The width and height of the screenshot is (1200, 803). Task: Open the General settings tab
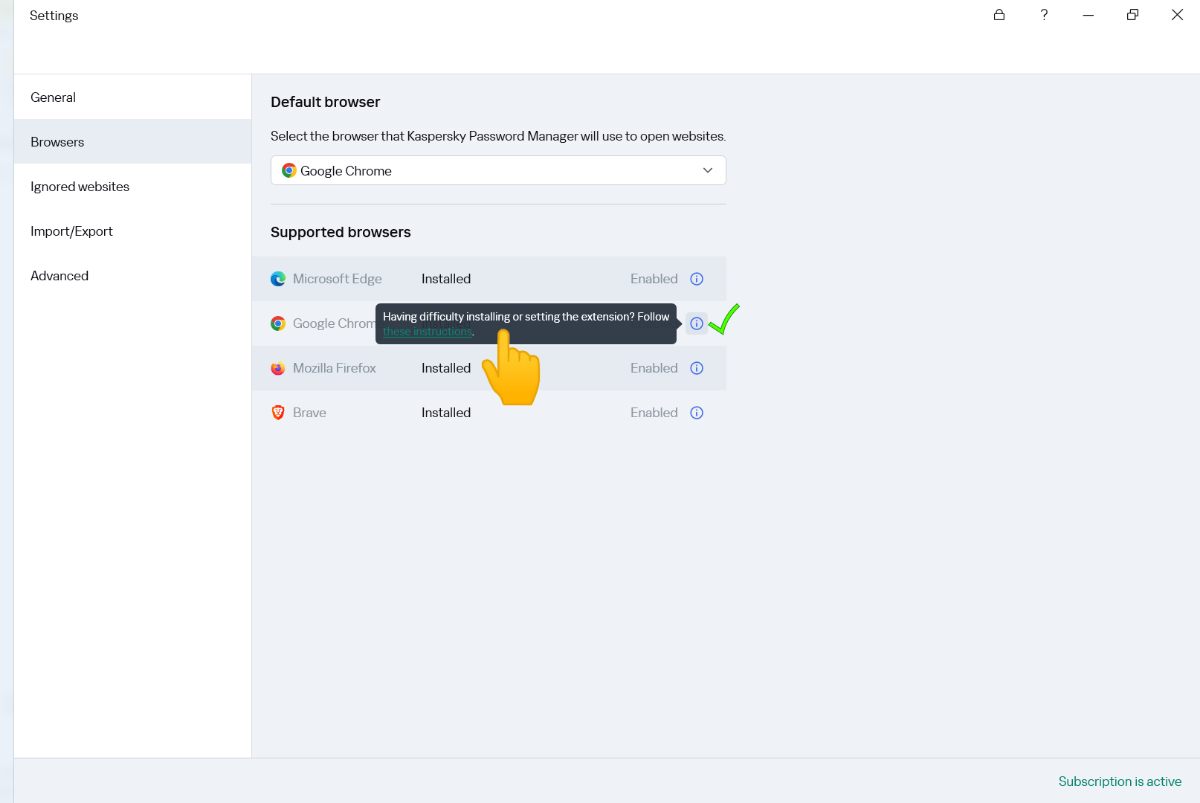click(132, 97)
